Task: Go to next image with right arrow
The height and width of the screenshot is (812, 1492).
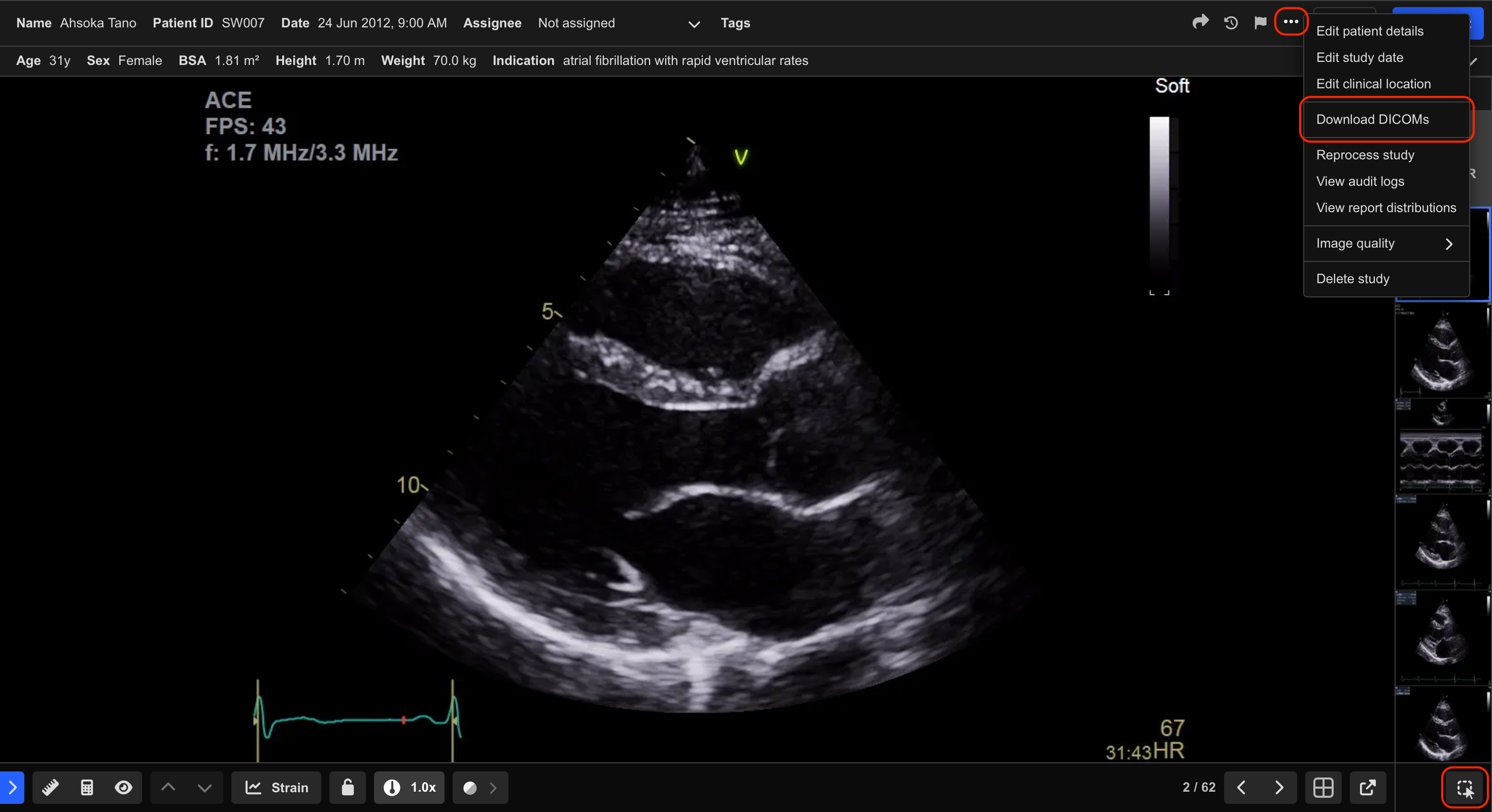Action: point(1279,787)
